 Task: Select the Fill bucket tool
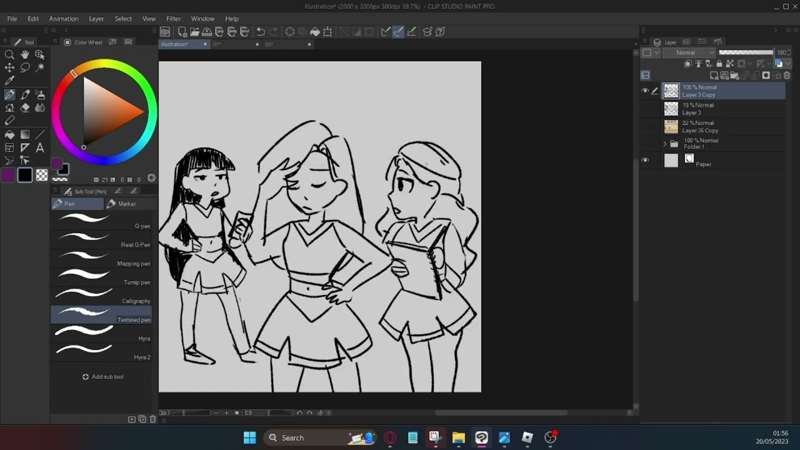[9, 135]
